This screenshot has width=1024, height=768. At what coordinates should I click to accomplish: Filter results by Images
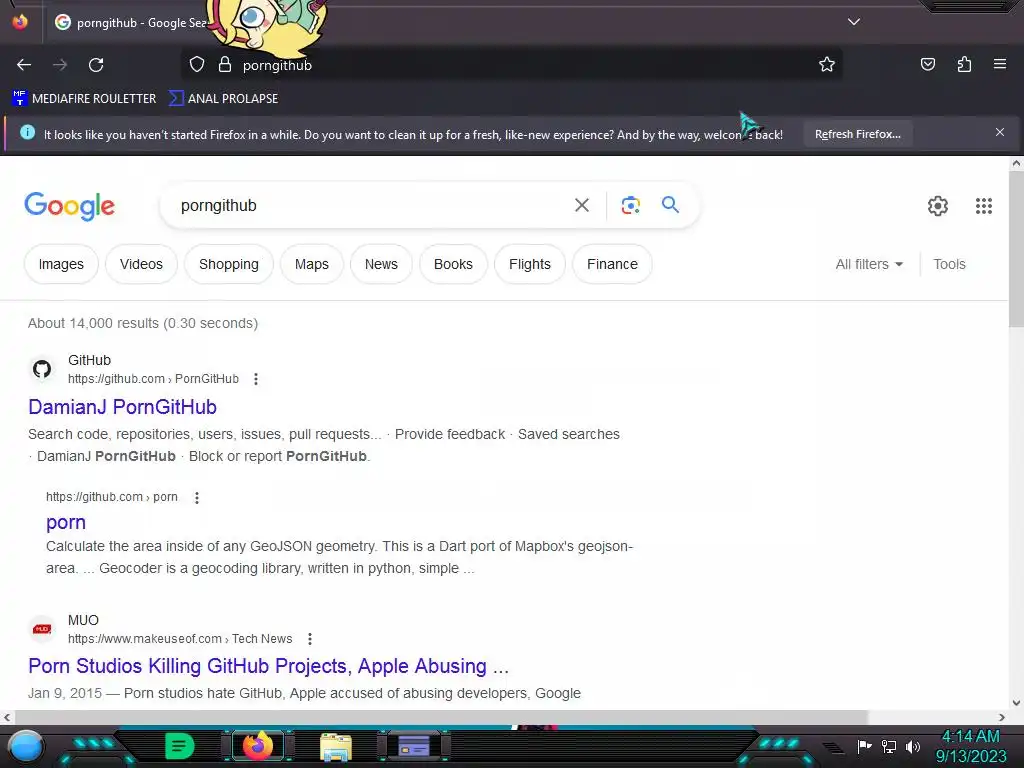click(x=61, y=264)
